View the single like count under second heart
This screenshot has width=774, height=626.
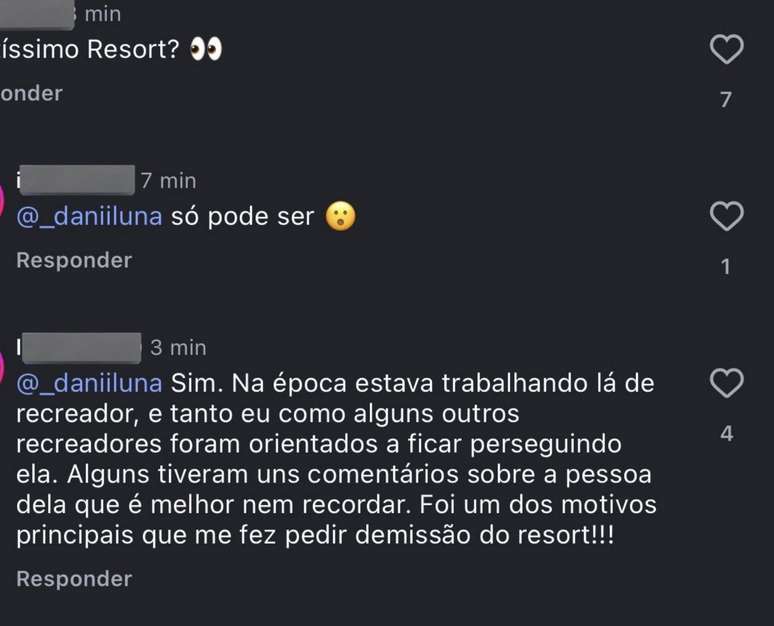click(x=726, y=267)
